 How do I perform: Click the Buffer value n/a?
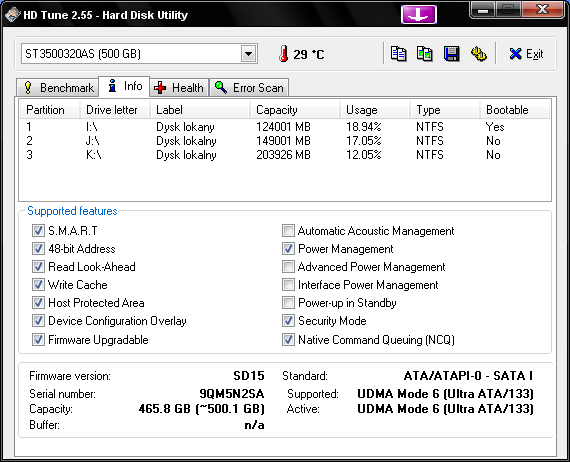click(254, 425)
